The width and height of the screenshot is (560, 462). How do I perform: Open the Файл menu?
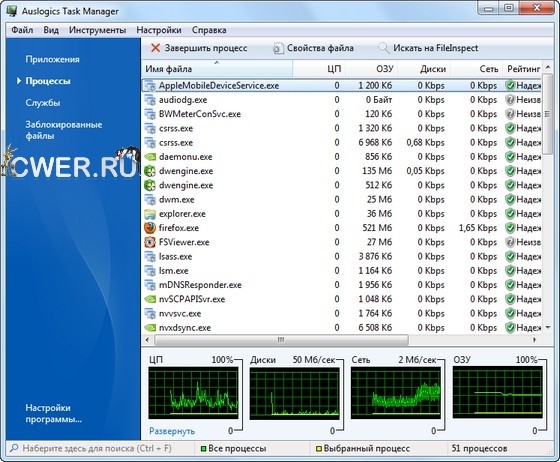22,30
